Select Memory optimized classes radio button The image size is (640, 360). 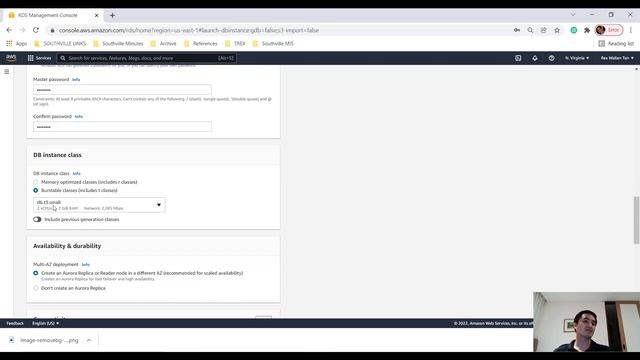pos(36,182)
